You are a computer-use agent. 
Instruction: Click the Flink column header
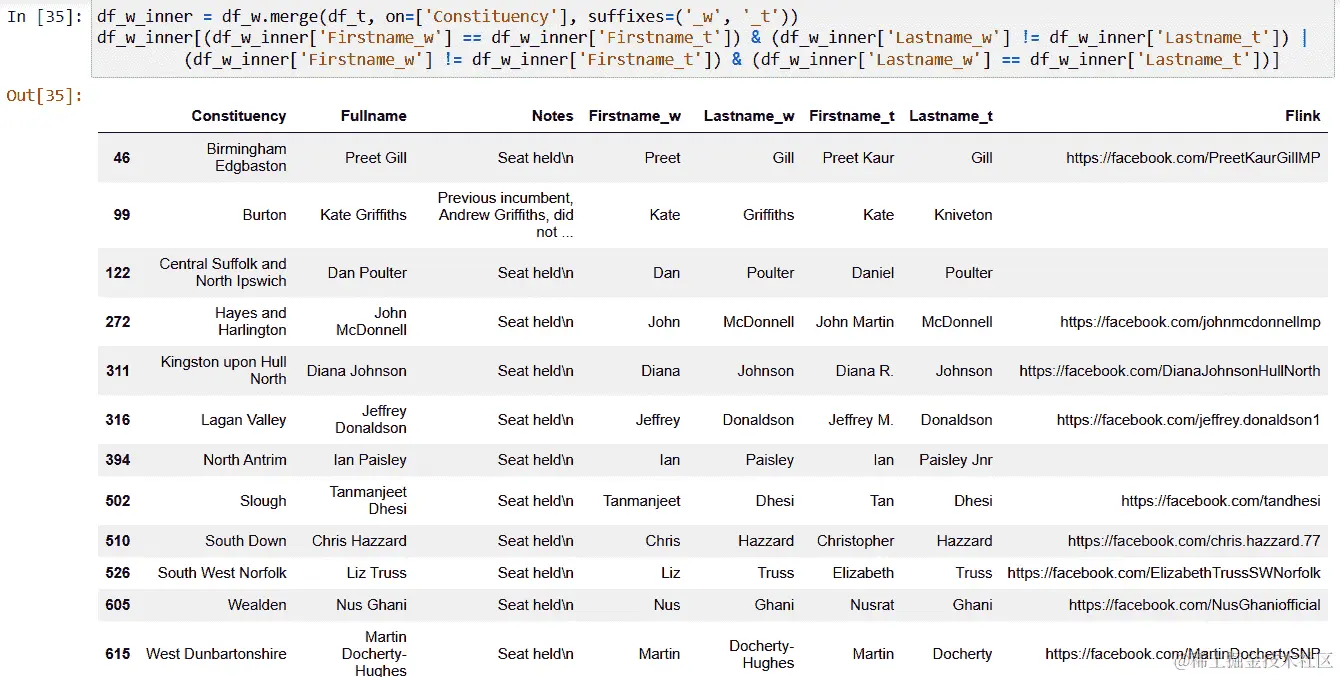click(x=1303, y=116)
